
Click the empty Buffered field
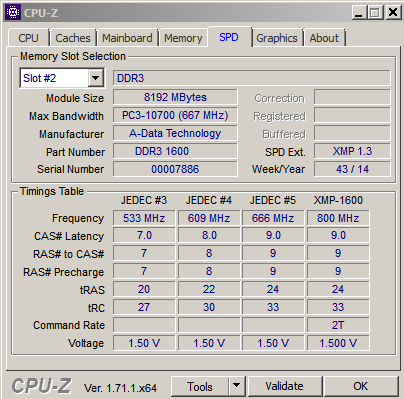click(x=352, y=133)
